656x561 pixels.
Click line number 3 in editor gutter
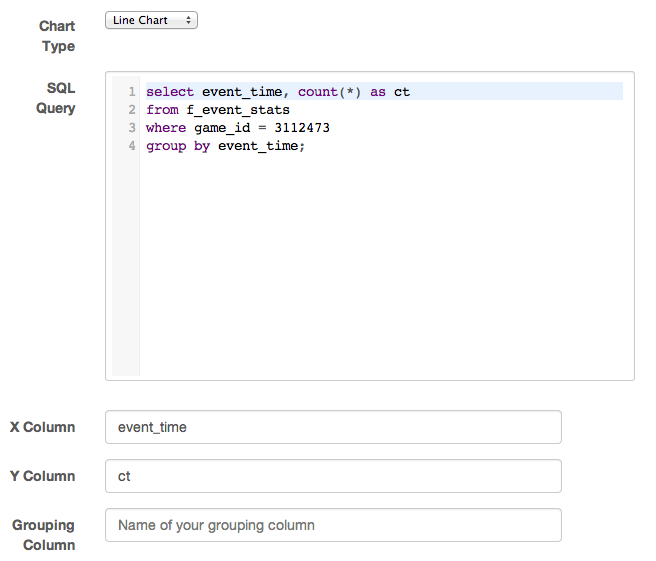pos(132,128)
